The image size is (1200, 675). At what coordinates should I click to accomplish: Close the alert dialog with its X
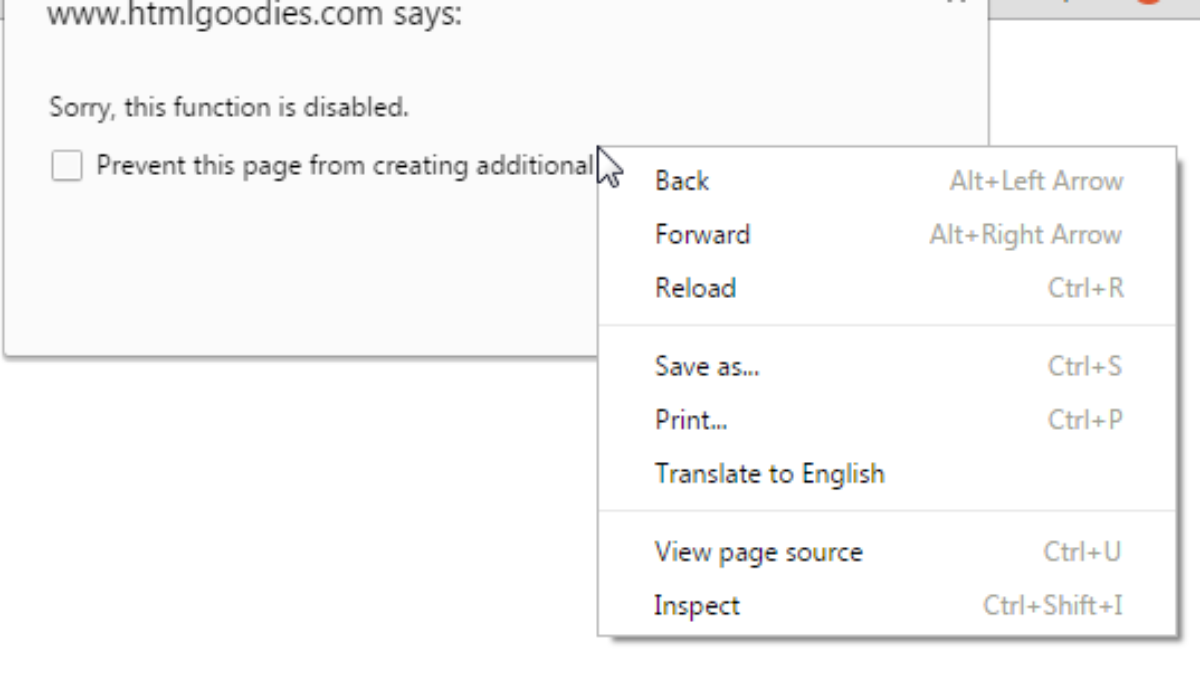pos(956,3)
